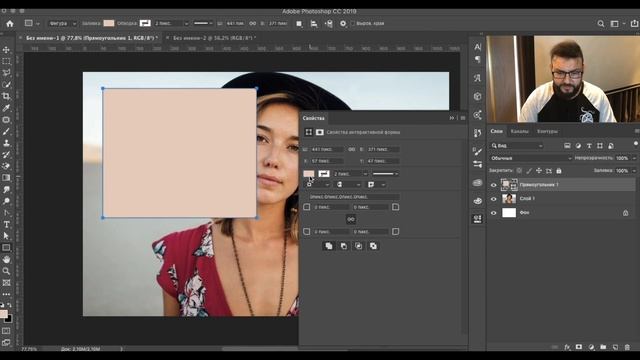Viewport: 640px width, 360px height.
Task: Click Exclude Overlapping Shapes icon in Properties
Action: (x=373, y=246)
